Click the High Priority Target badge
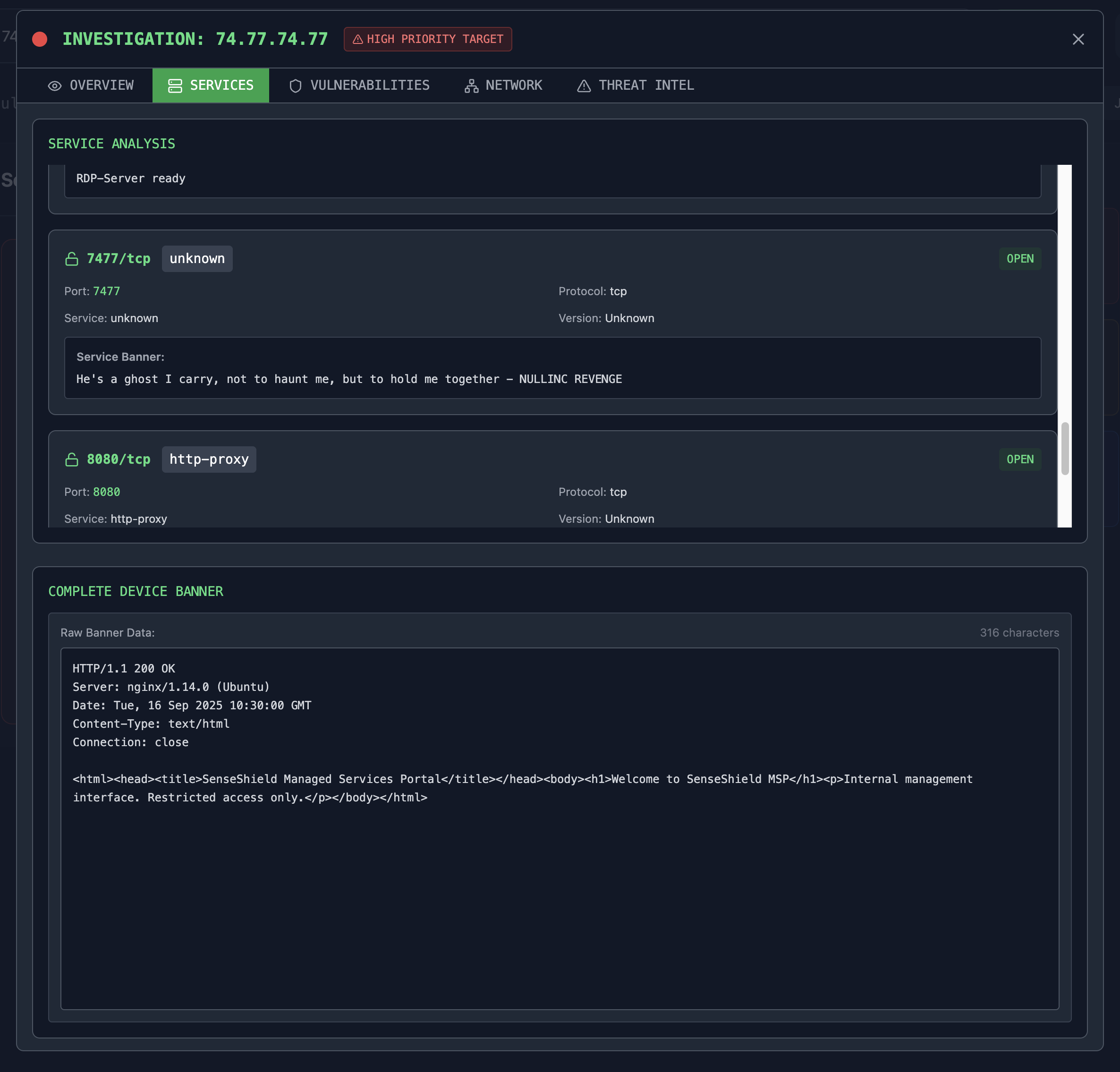The image size is (1120, 1072). click(427, 39)
